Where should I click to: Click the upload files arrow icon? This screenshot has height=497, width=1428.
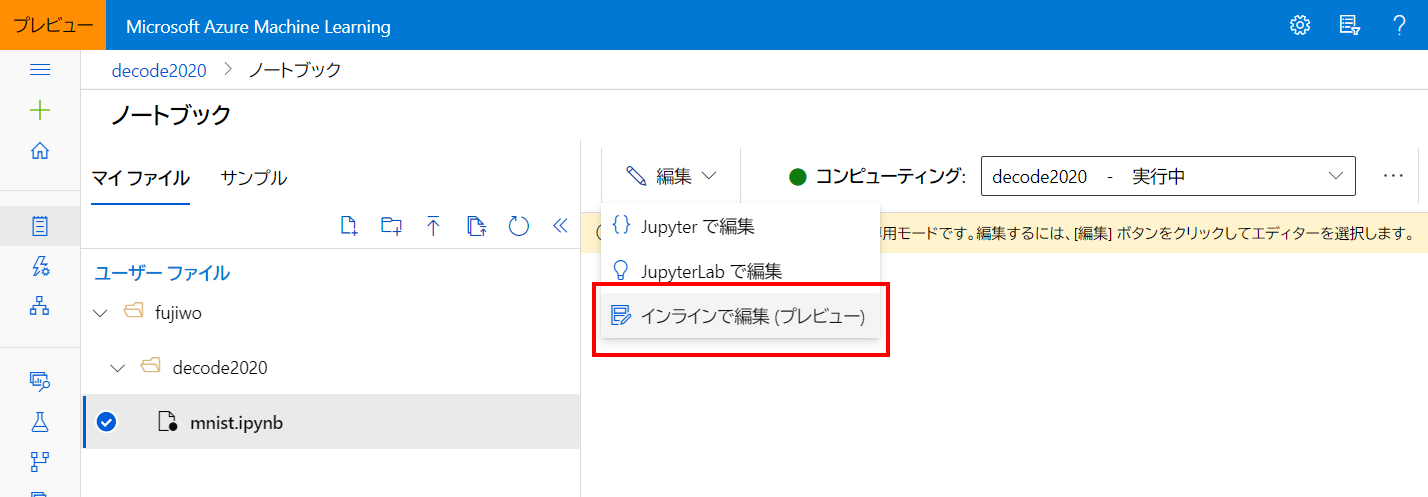tap(433, 226)
